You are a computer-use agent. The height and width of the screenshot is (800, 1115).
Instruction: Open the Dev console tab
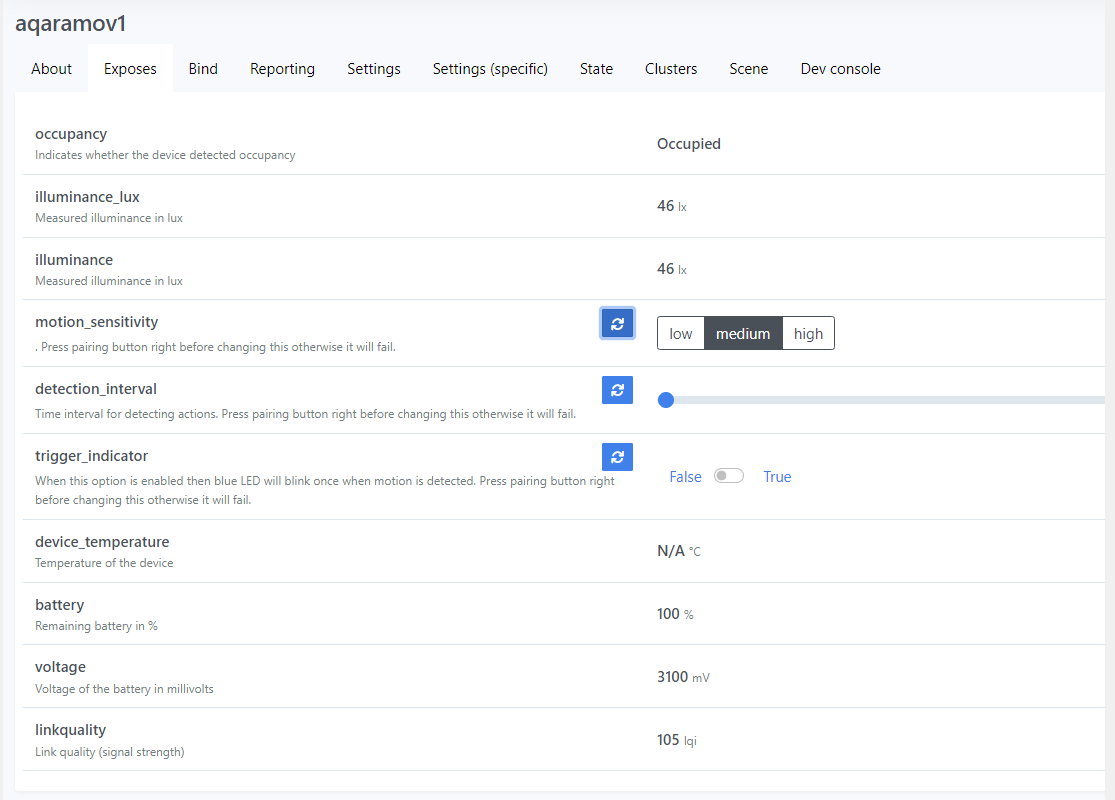click(x=840, y=69)
